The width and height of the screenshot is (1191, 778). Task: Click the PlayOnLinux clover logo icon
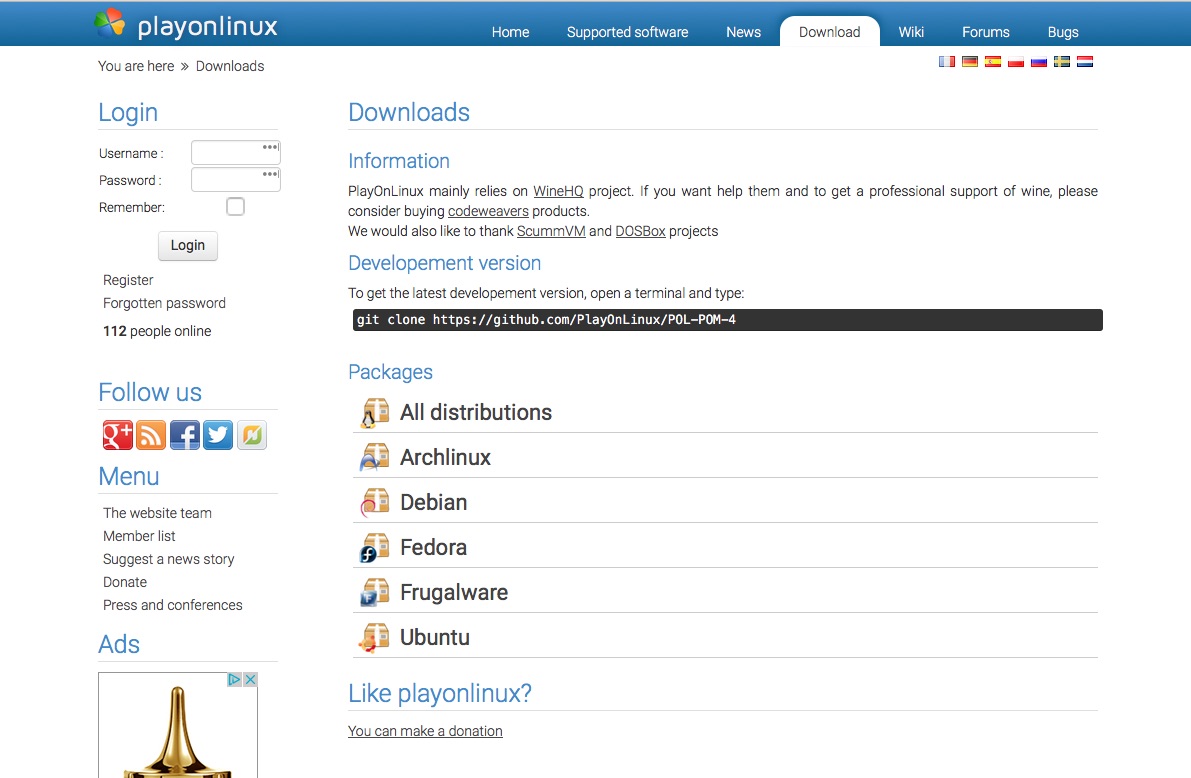tap(110, 23)
